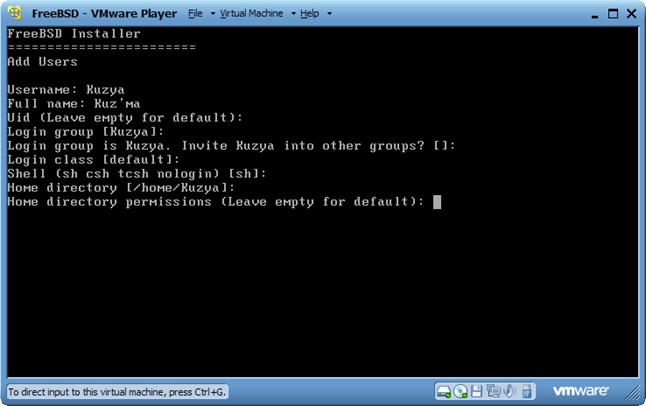Maximize the VMware Player window

click(x=605, y=14)
